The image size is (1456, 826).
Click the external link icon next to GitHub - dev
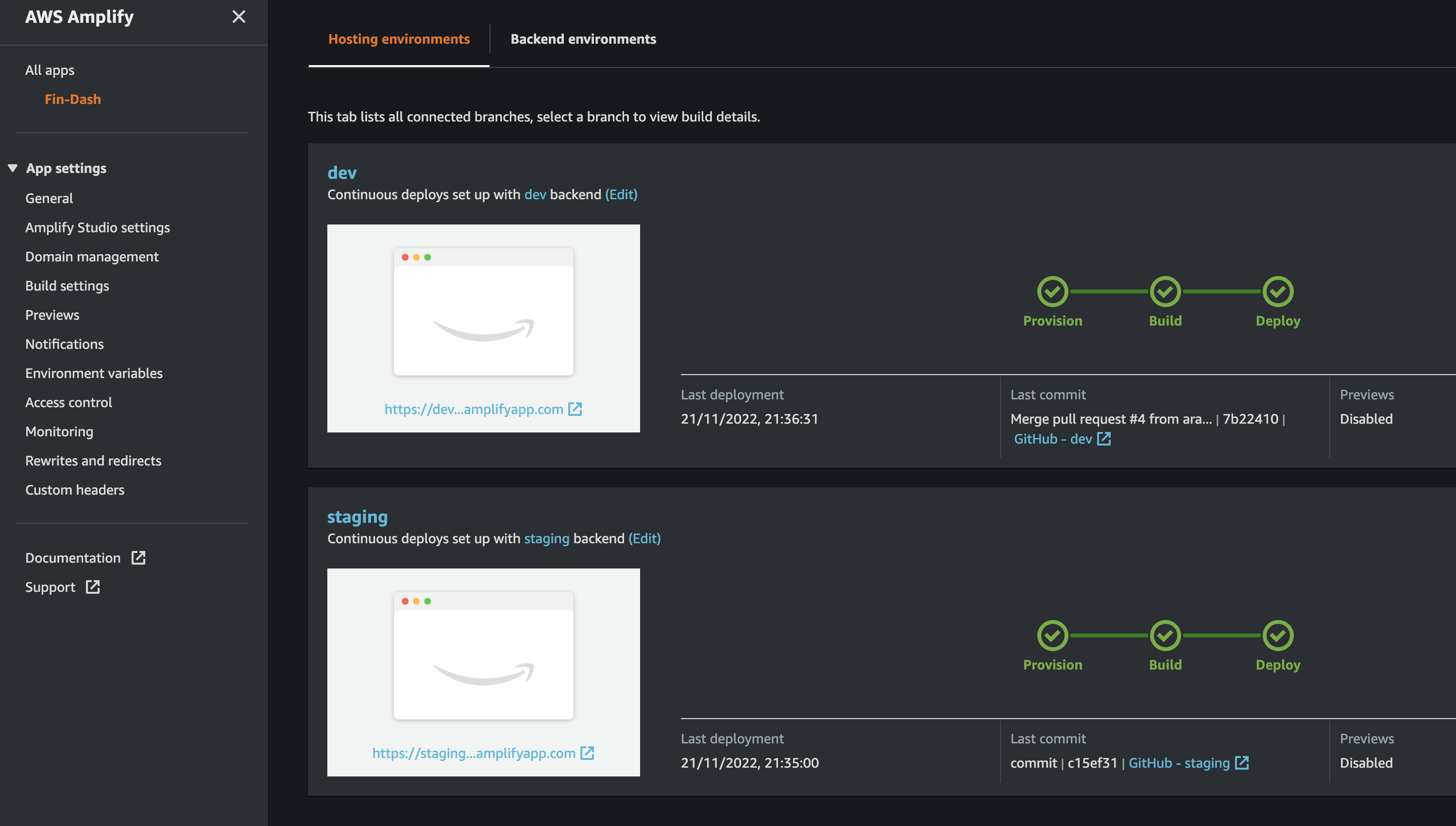point(1103,439)
